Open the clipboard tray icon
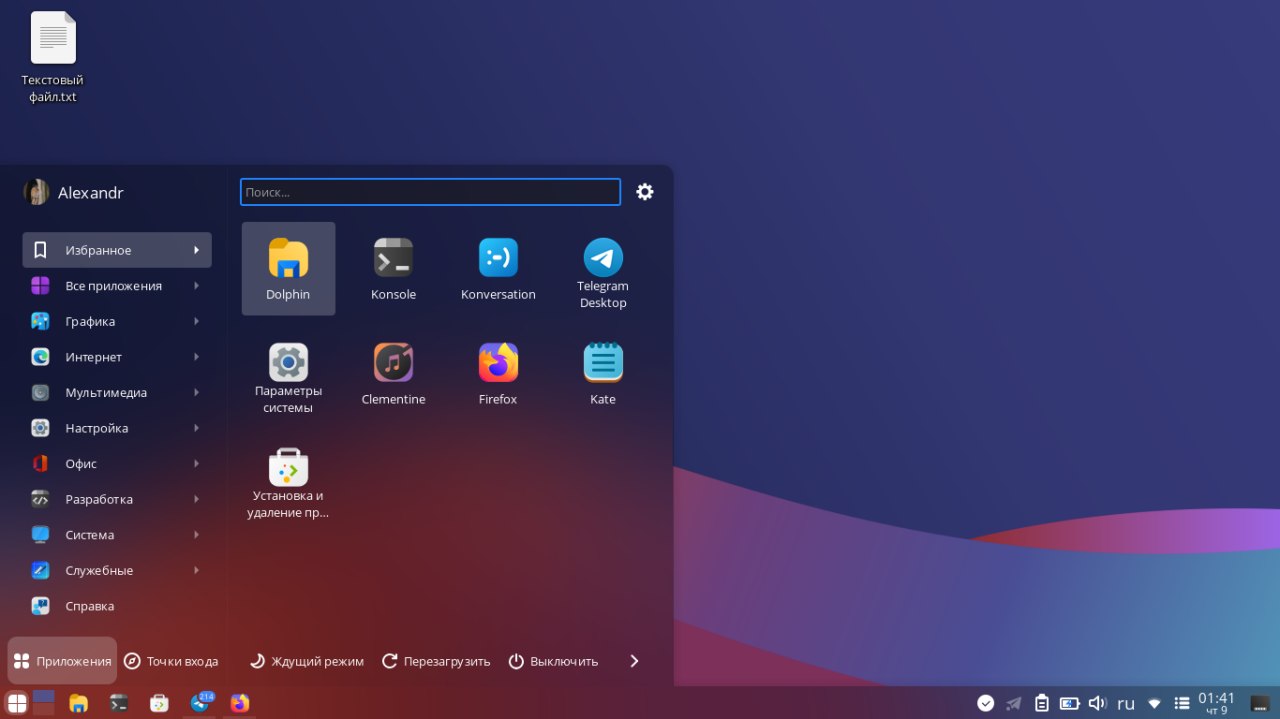This screenshot has height=719, width=1280. [1042, 703]
